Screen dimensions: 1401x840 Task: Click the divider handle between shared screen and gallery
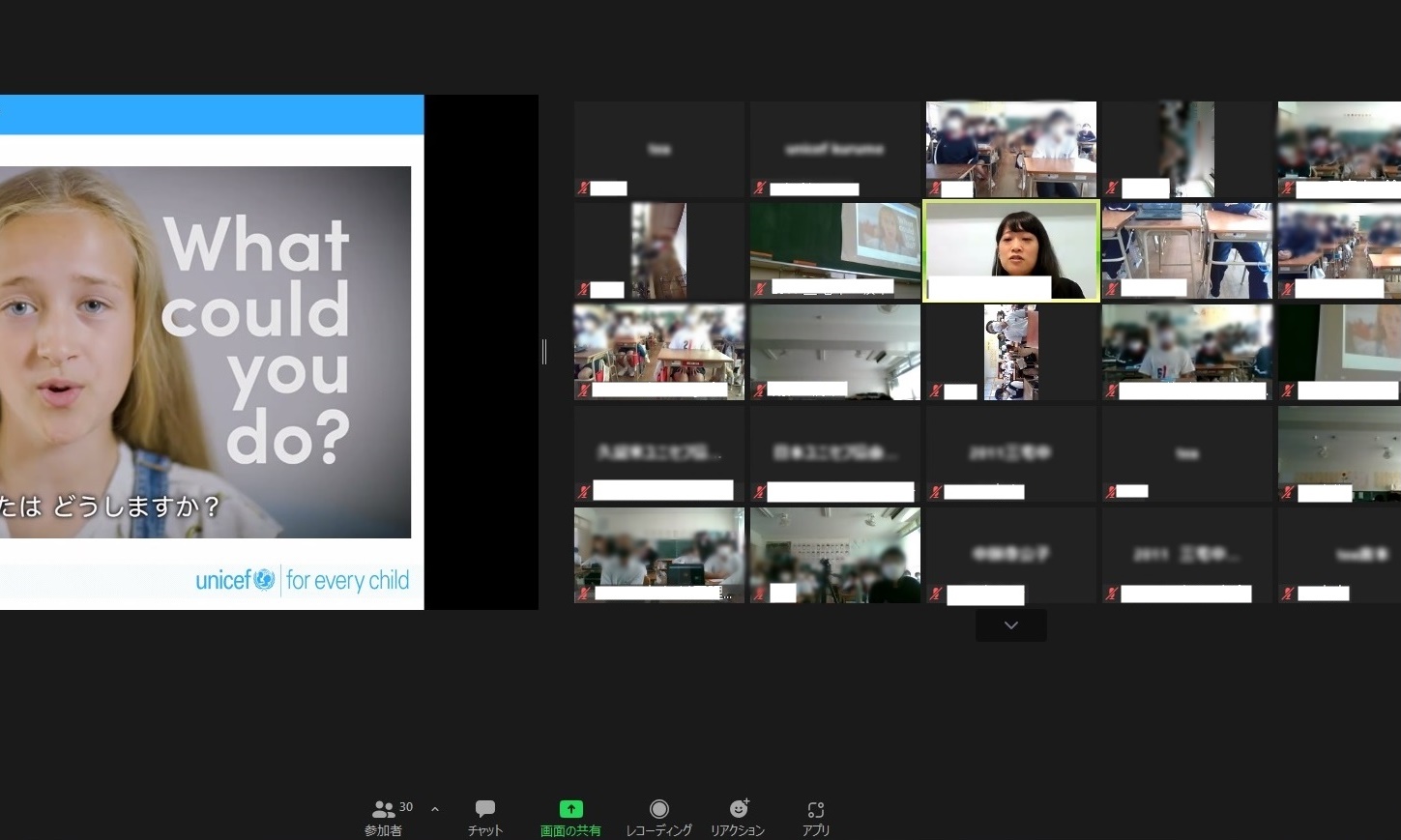tap(544, 352)
